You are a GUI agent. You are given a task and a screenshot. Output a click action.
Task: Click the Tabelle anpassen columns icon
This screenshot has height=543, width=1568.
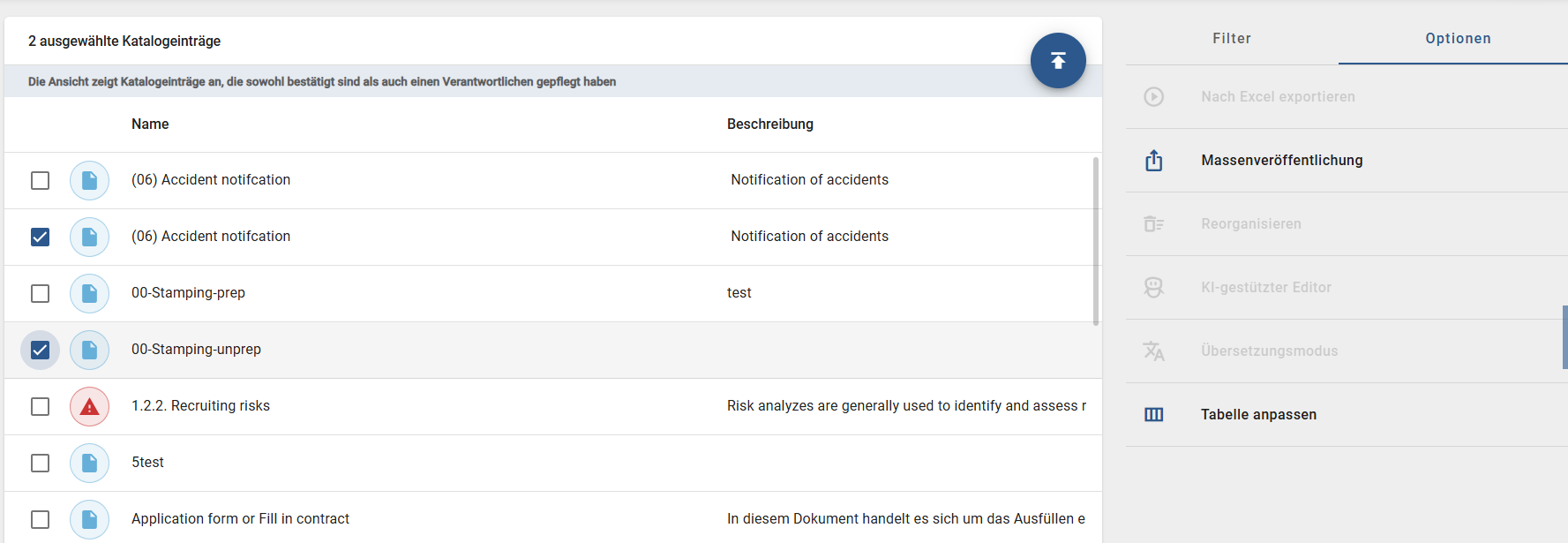1153,415
